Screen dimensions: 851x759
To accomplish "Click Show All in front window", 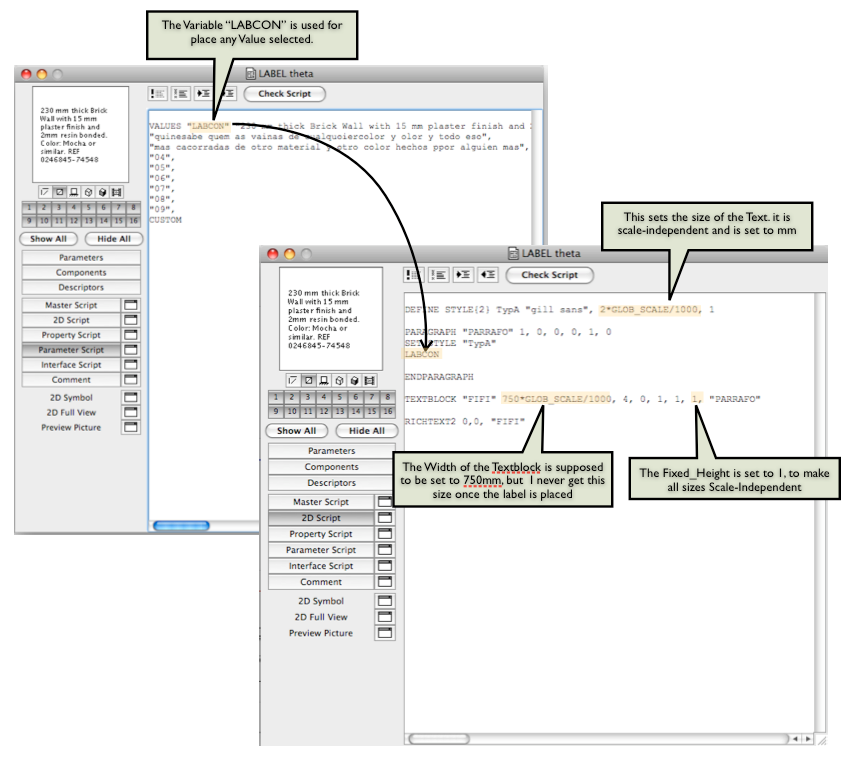I will point(297,431).
